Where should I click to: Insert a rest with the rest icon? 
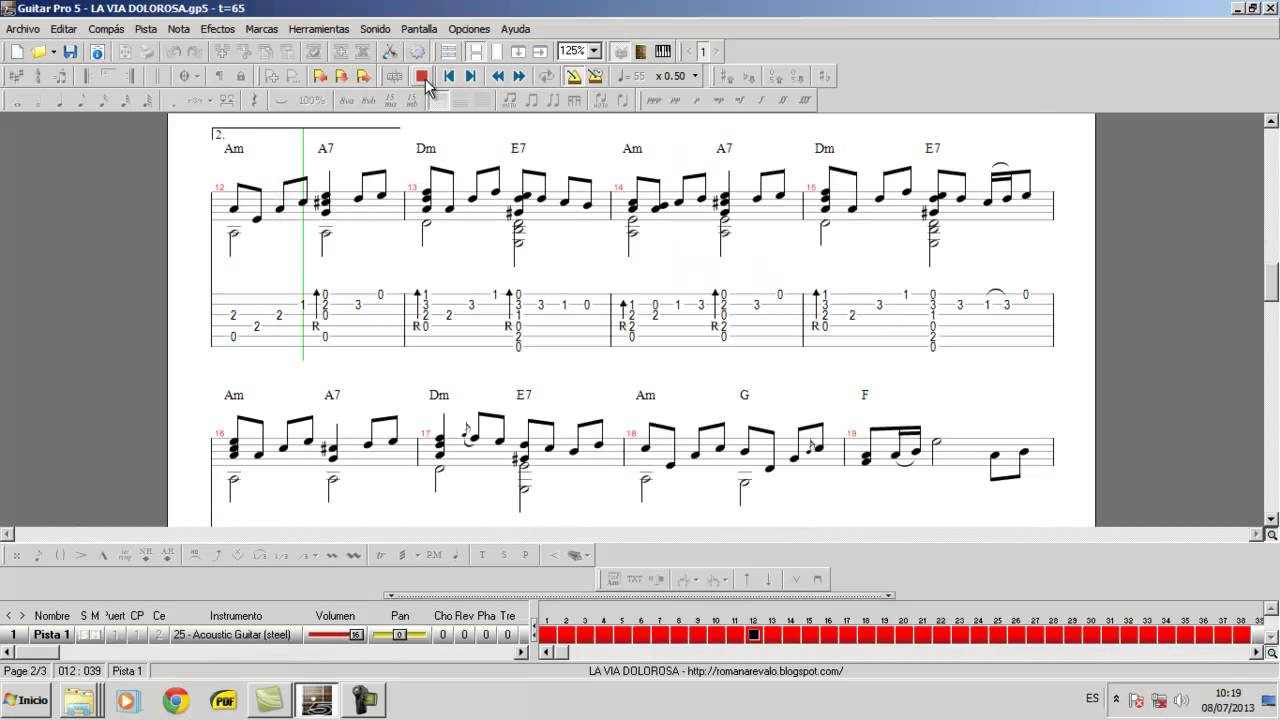coord(254,100)
